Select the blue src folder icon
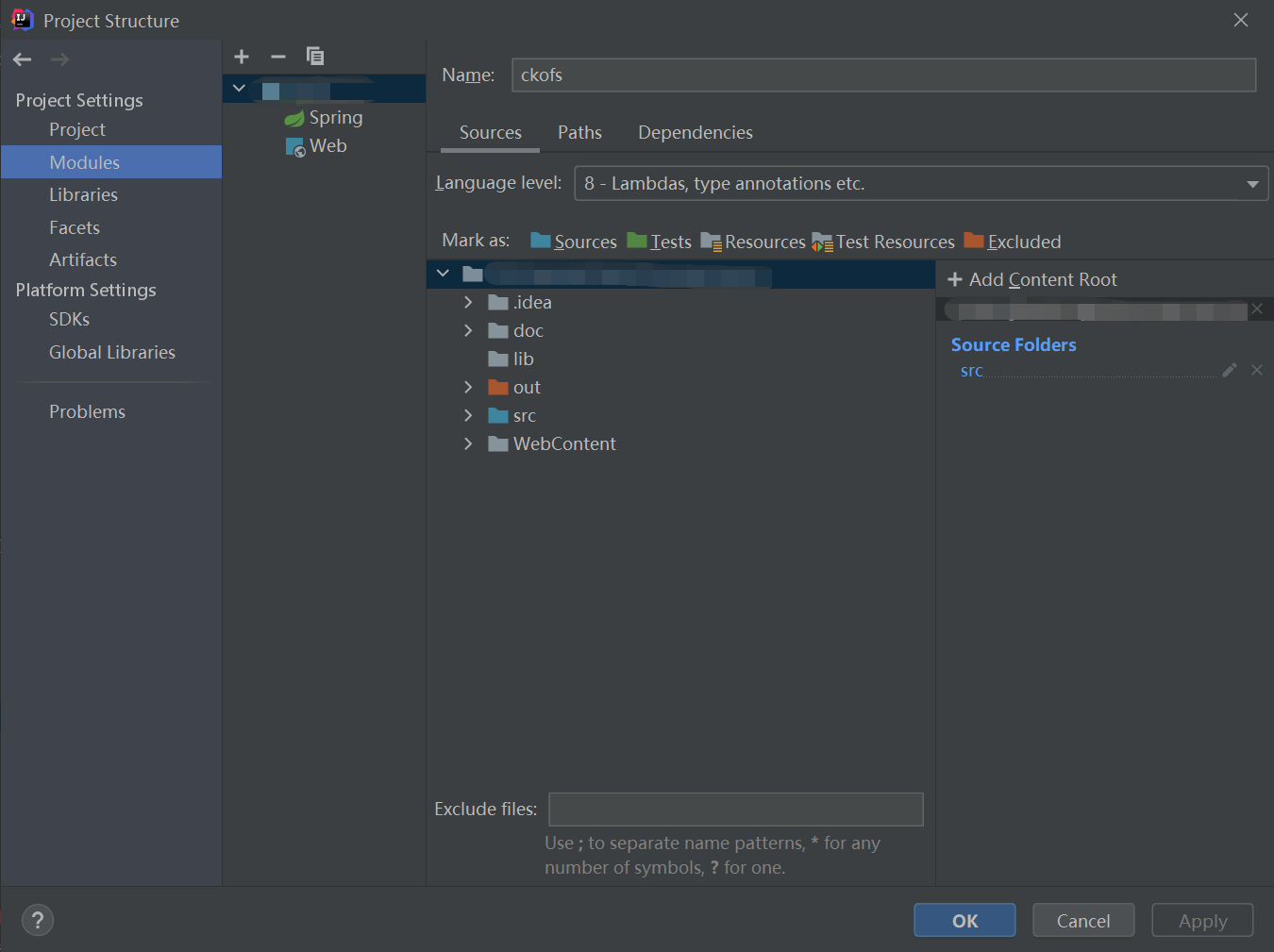 pos(498,416)
